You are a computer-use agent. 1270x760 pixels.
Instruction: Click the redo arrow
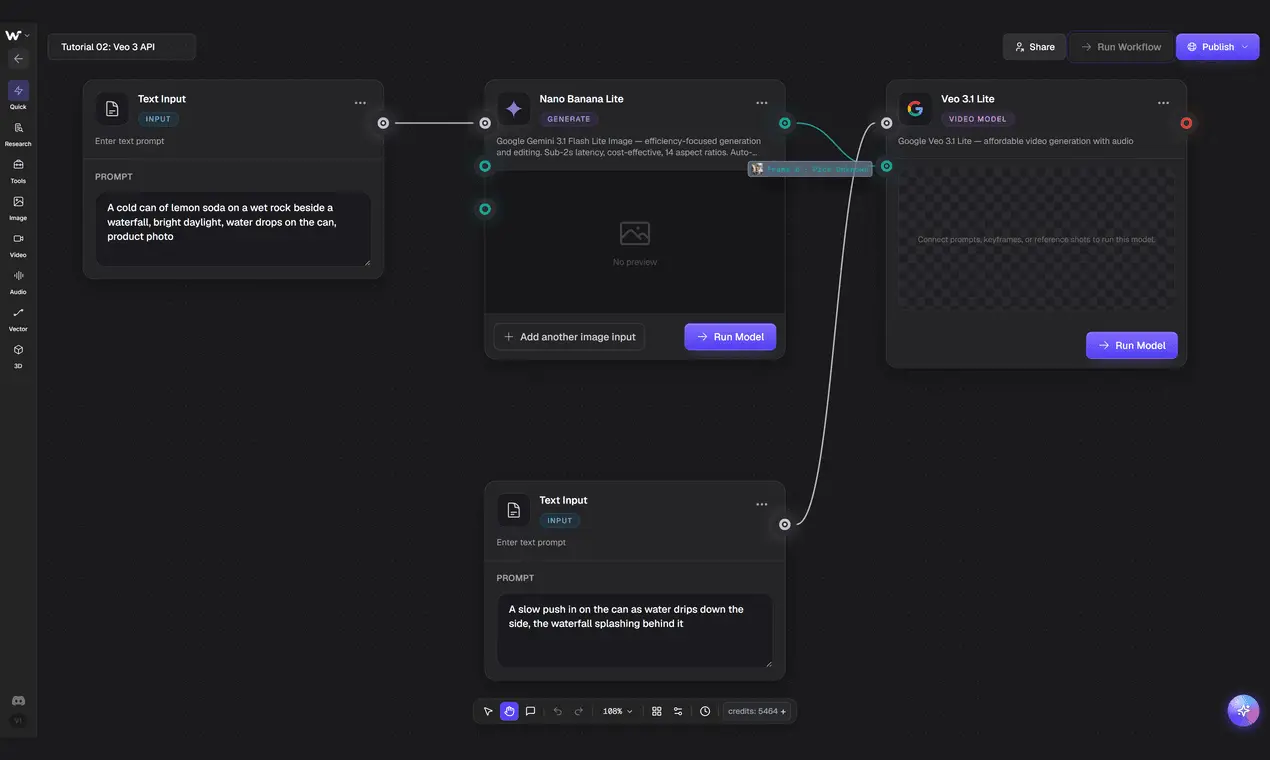tap(578, 711)
